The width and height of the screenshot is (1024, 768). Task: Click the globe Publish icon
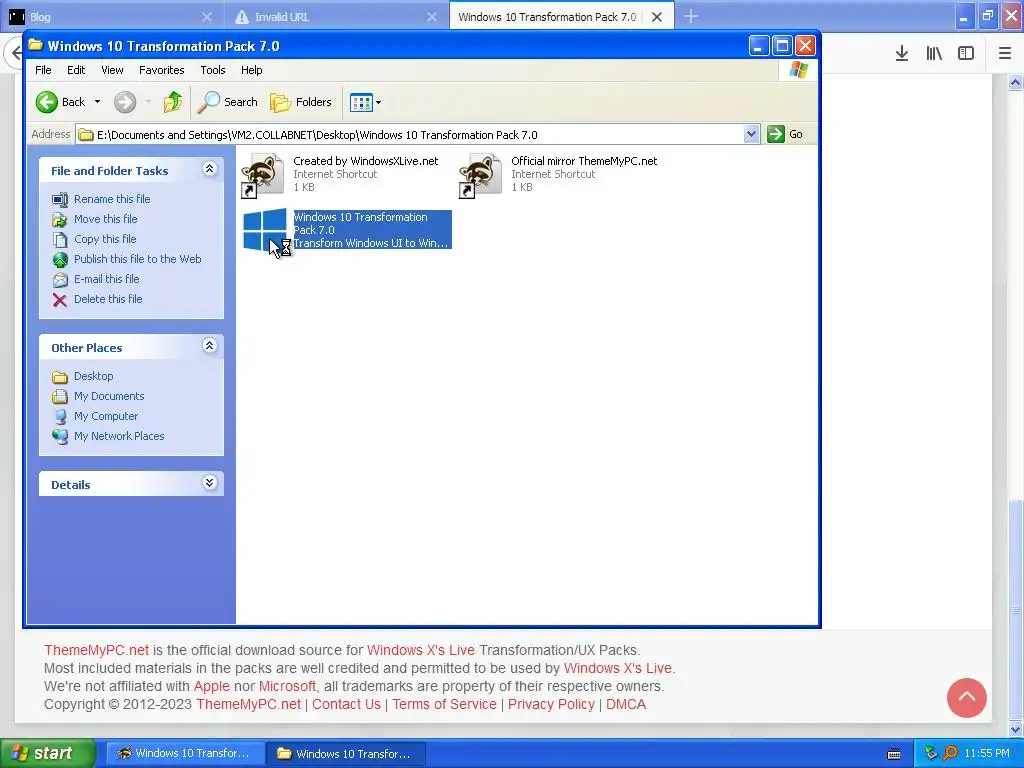point(60,260)
